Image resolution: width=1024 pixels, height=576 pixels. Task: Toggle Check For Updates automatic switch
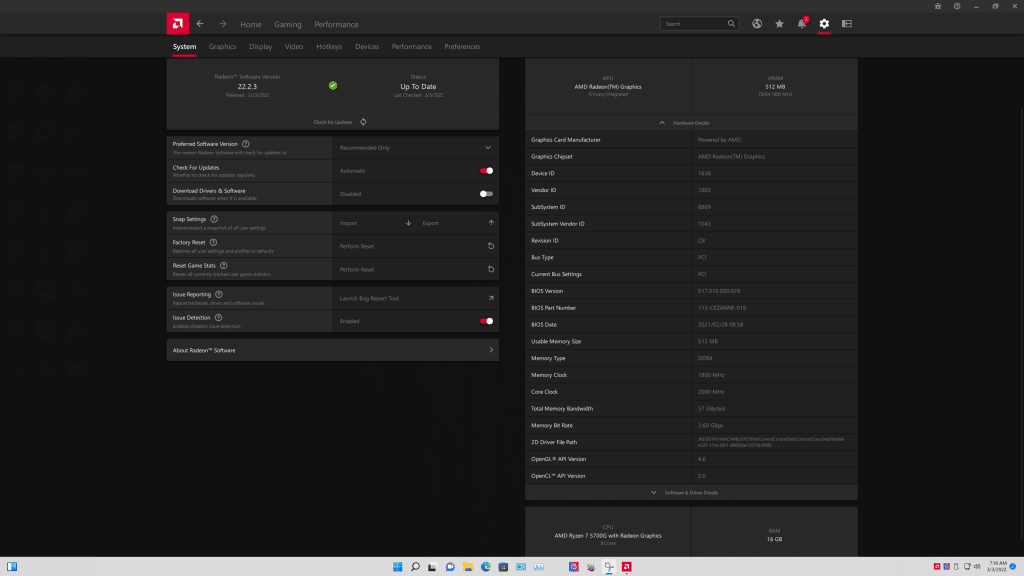[x=486, y=170]
